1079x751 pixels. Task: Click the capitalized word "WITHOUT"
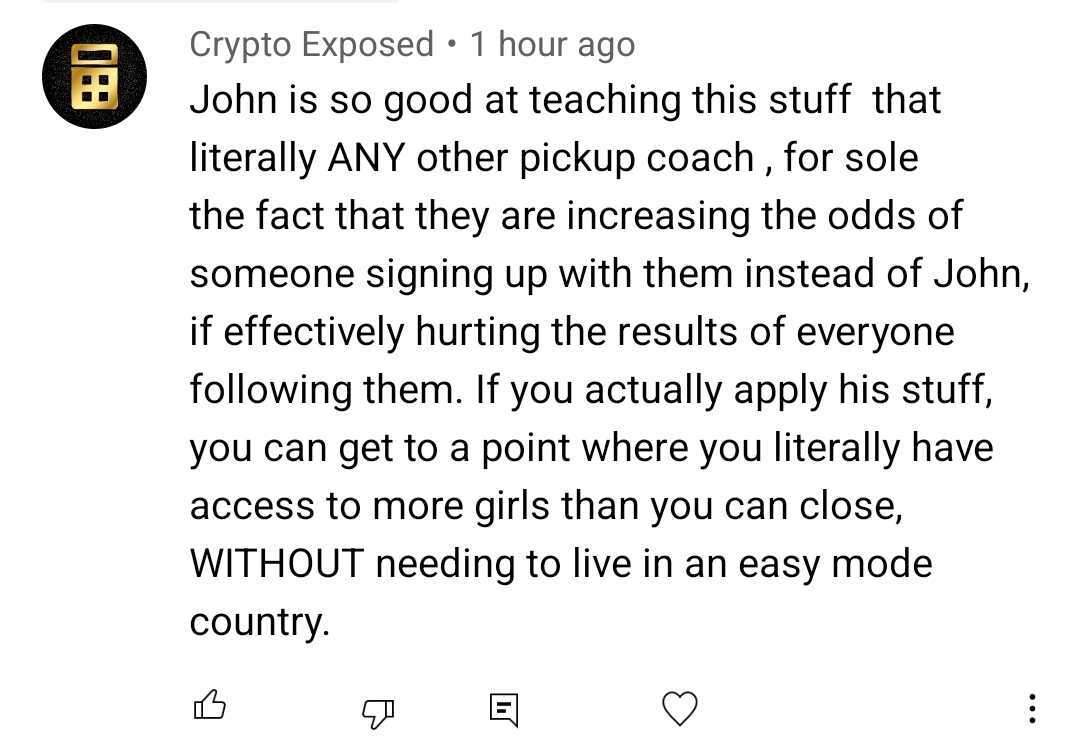275,564
